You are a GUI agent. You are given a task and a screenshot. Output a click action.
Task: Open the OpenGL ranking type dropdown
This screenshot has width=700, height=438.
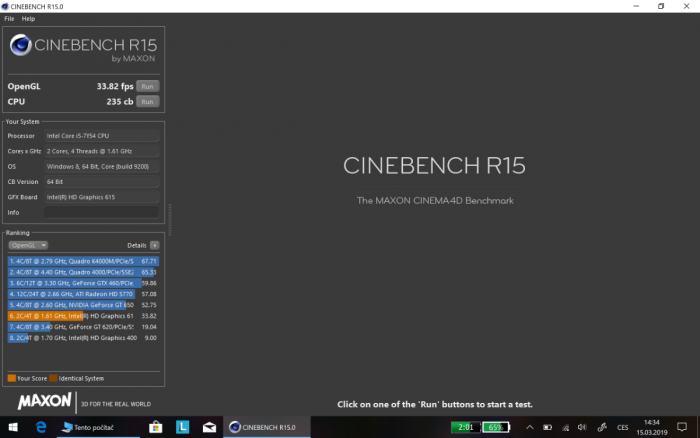[x=28, y=245]
